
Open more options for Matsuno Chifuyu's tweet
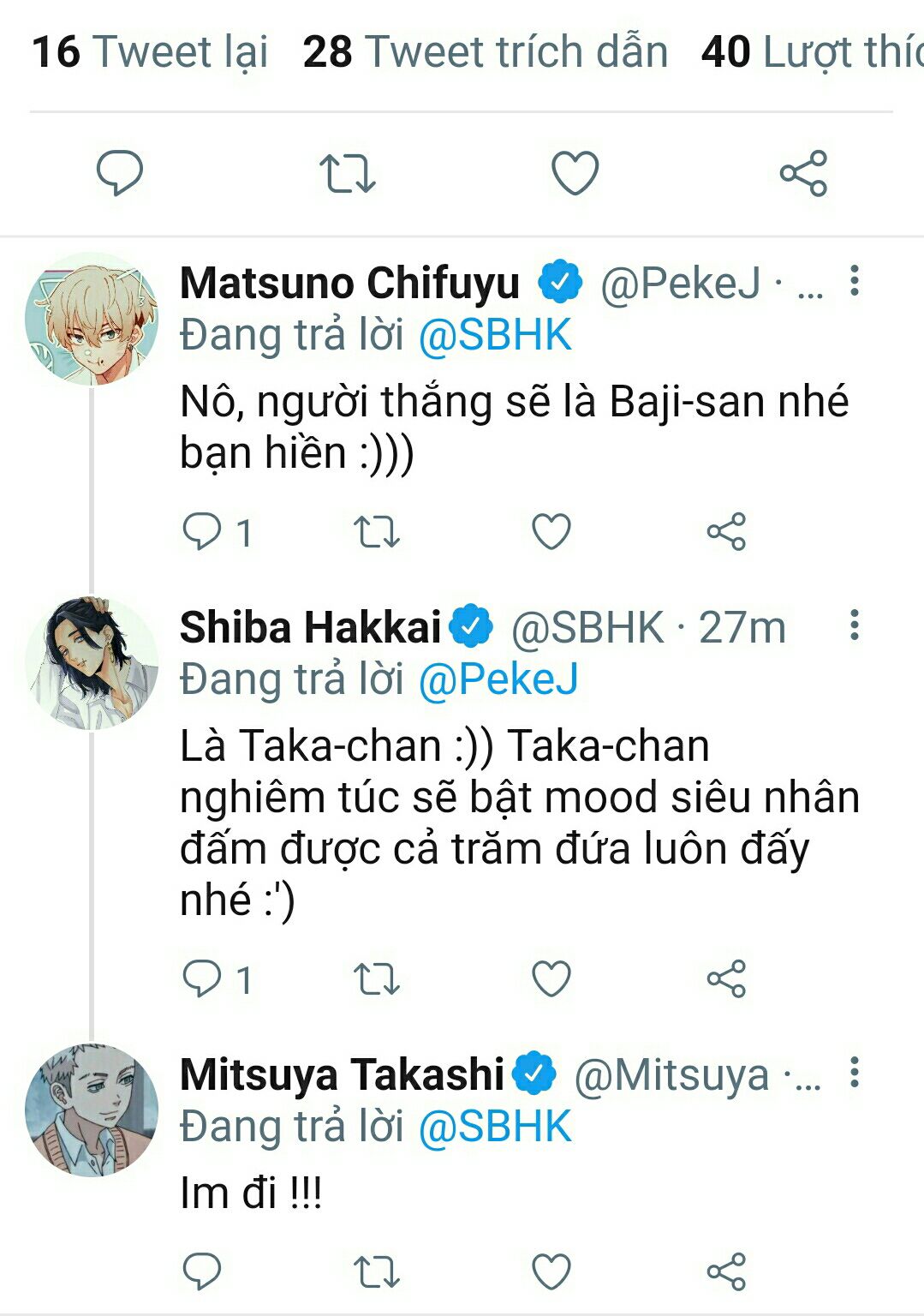coord(854,281)
